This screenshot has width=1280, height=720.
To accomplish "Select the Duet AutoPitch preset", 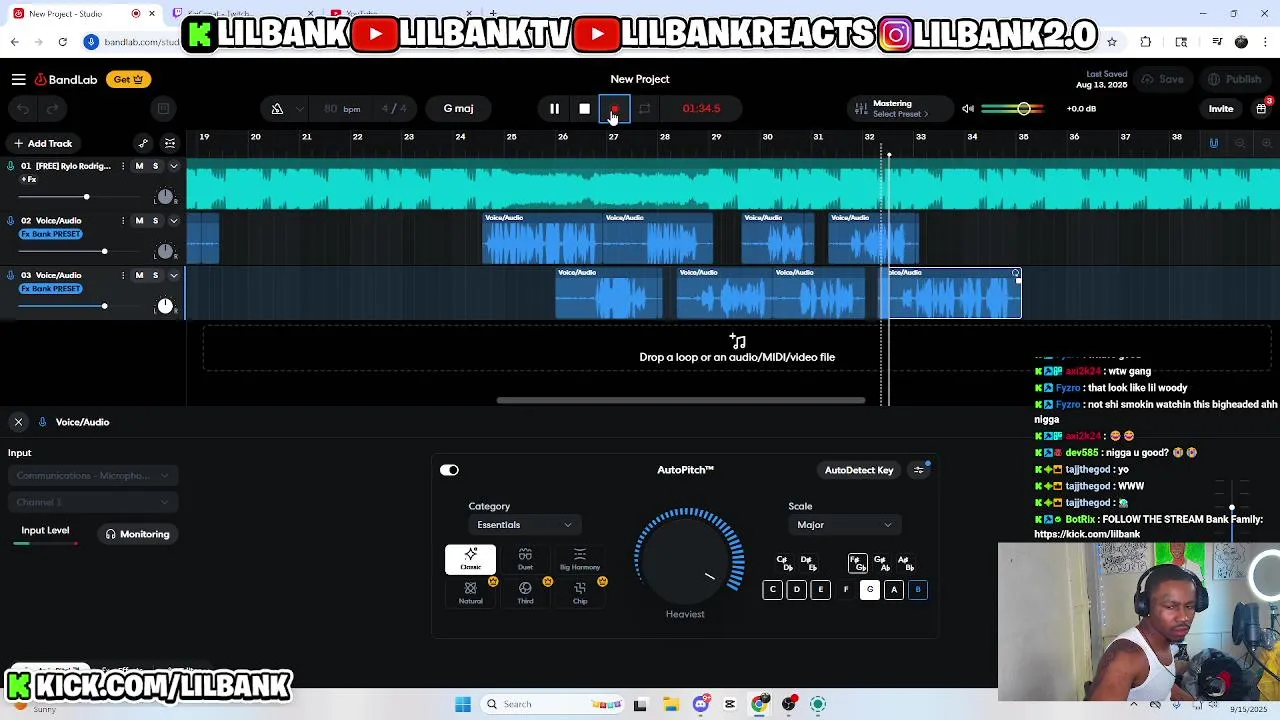I will point(525,560).
